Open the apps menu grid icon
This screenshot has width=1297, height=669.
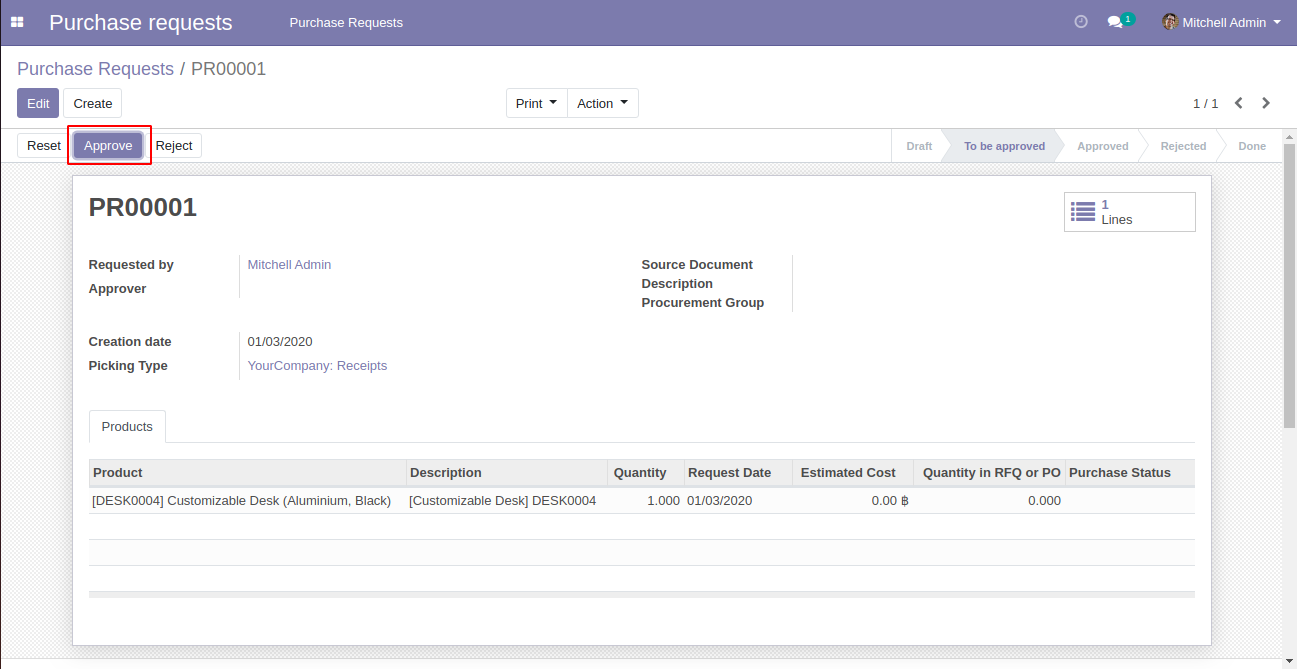click(x=16, y=21)
